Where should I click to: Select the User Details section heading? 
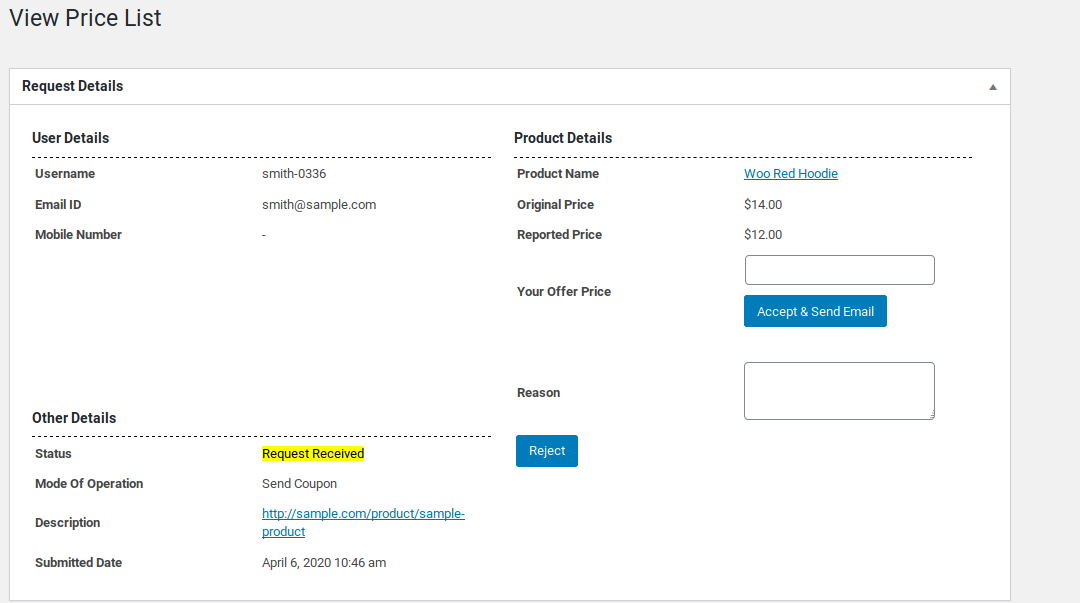(x=70, y=138)
